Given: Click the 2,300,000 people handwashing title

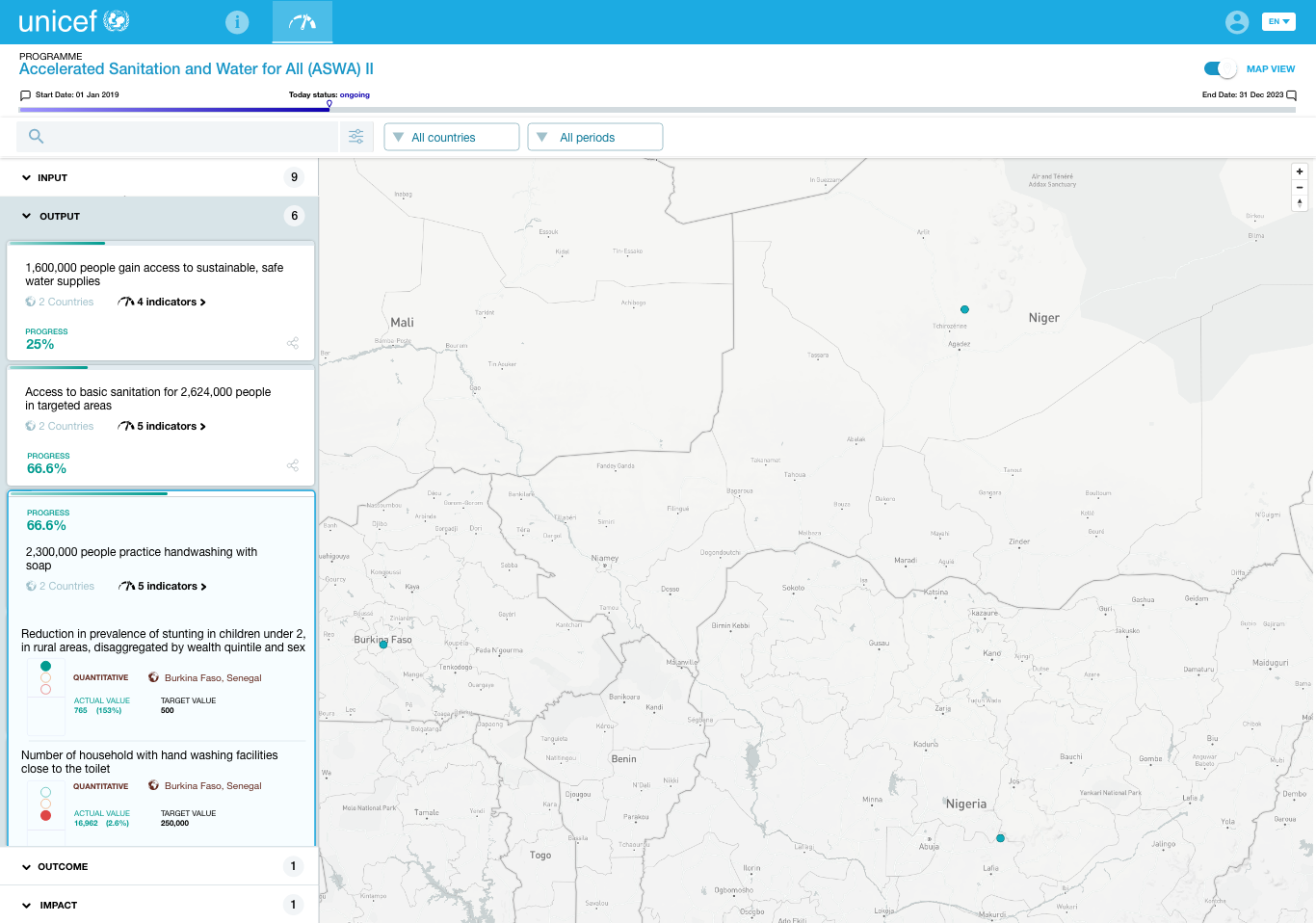Looking at the screenshot, I should coord(142,559).
